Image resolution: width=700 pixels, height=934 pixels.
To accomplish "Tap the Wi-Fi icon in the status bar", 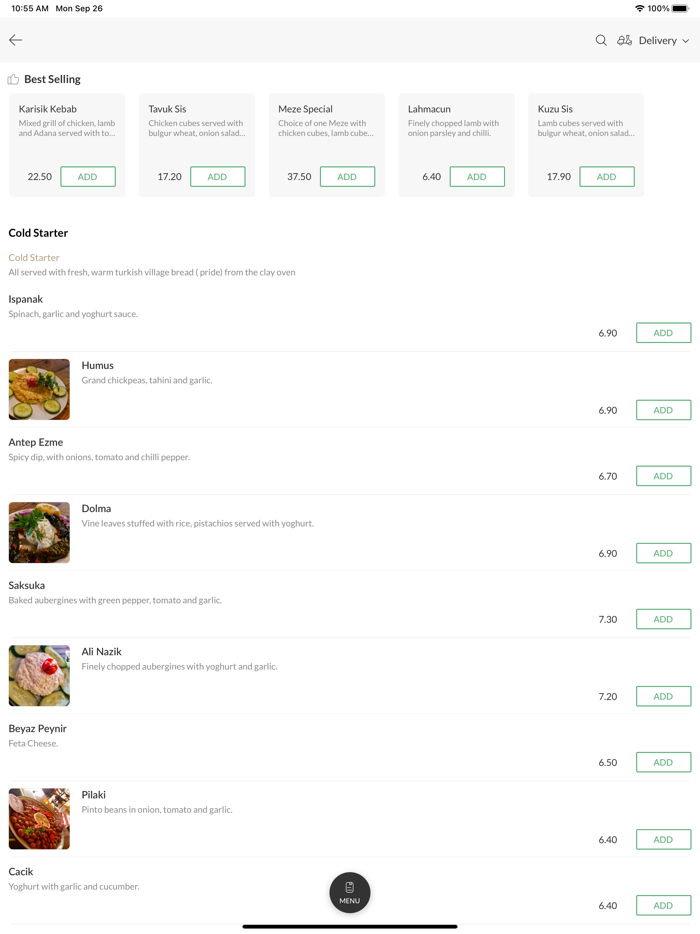I will click(640, 8).
